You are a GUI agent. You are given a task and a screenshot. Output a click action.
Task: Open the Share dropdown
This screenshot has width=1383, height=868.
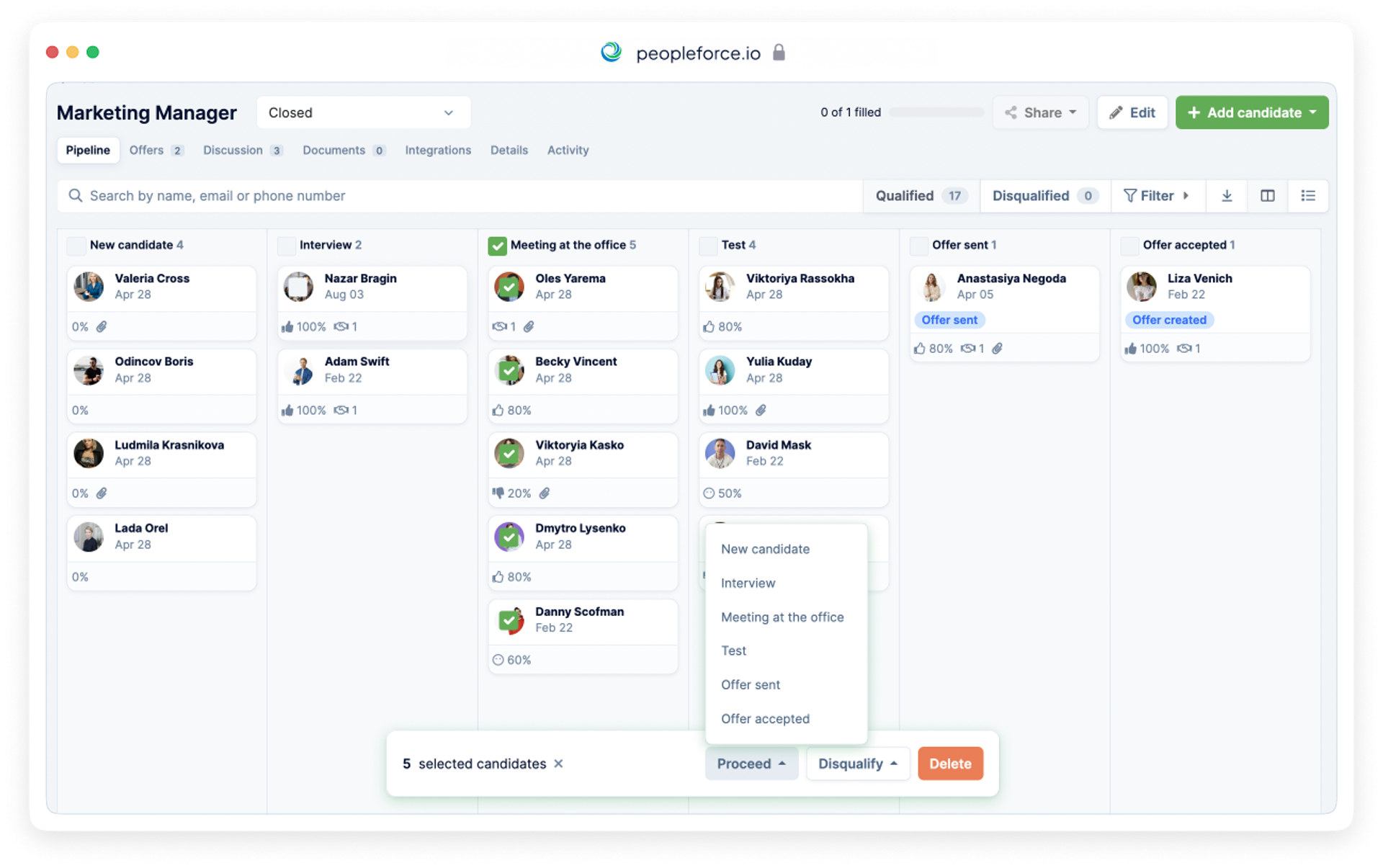point(1040,113)
